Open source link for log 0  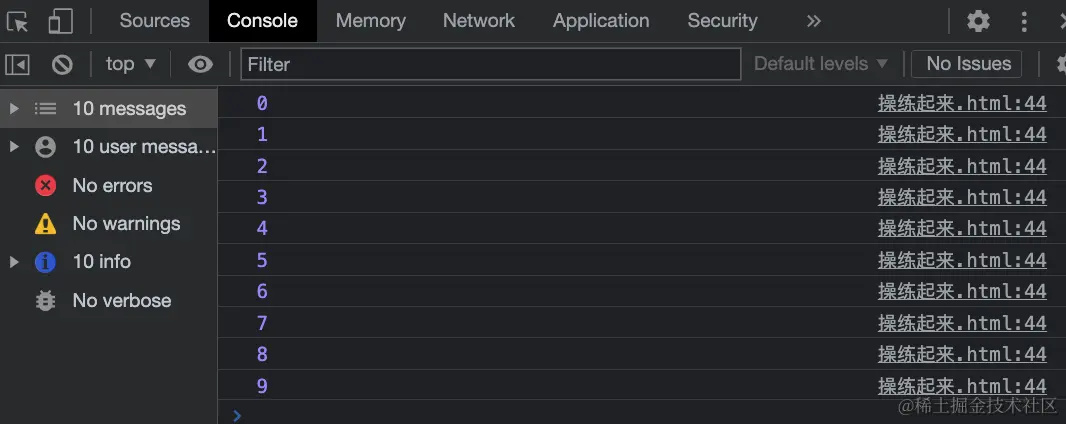point(961,103)
